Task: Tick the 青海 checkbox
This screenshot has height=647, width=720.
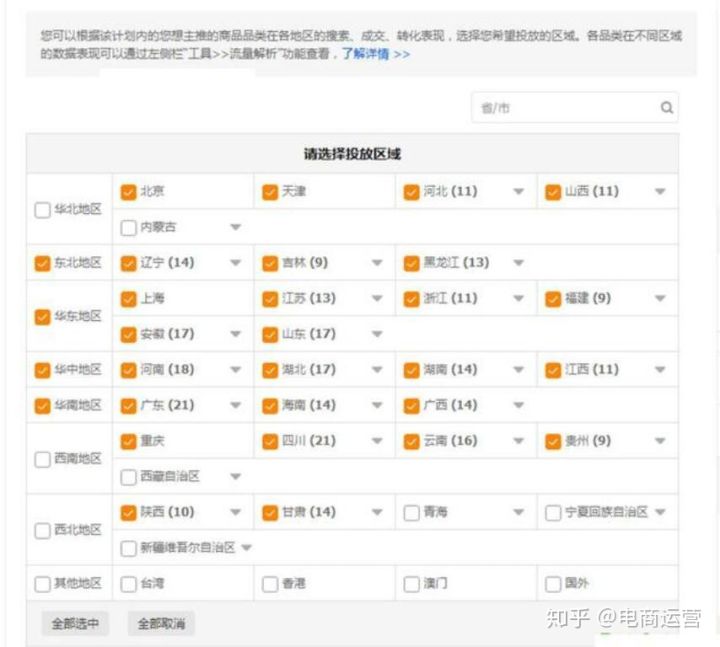Action: [x=411, y=513]
